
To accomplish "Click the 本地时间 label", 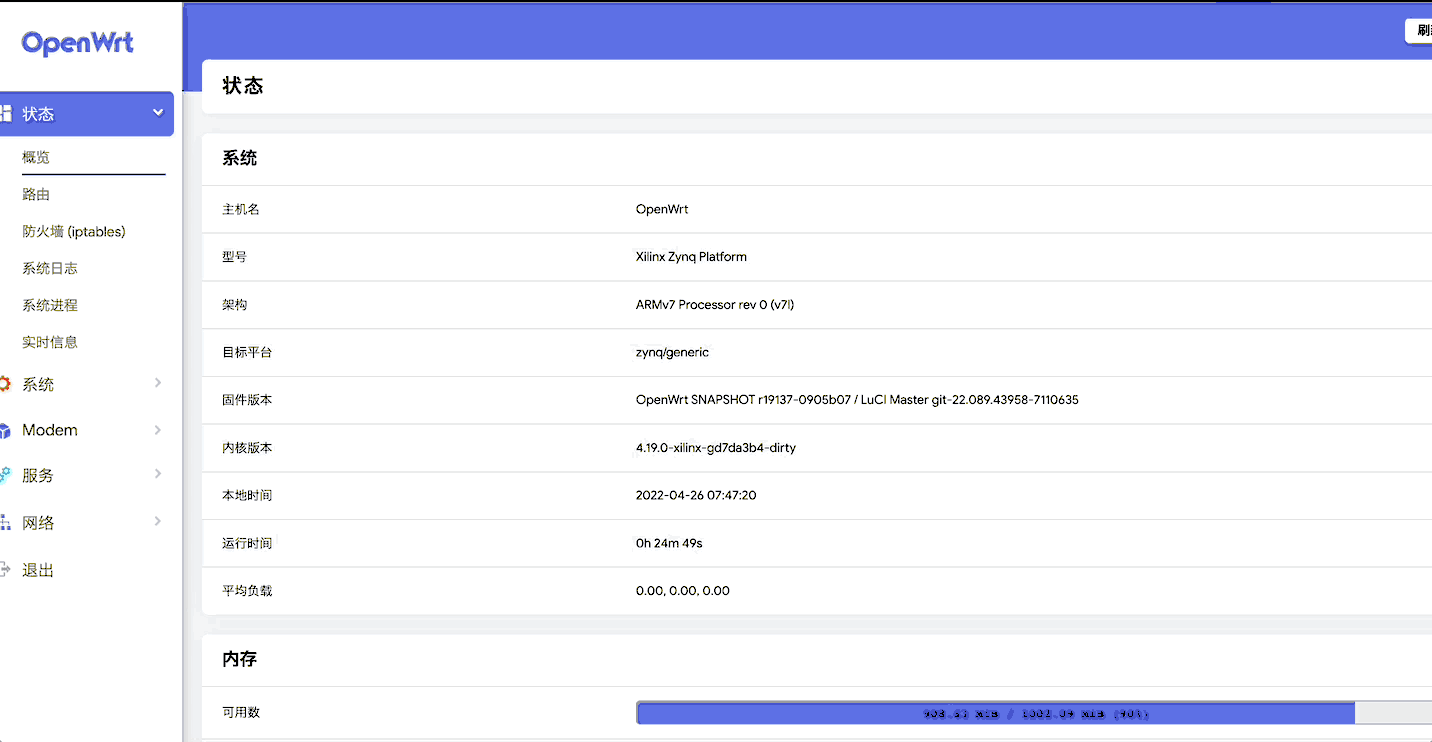I will pos(247,495).
